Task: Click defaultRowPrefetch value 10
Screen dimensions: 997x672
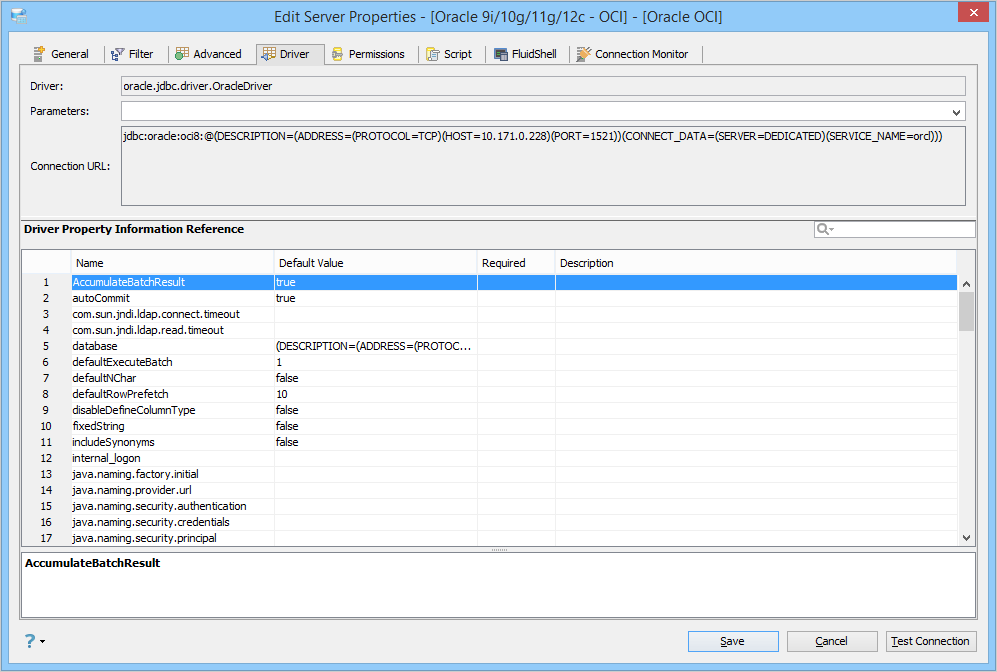Action: click(375, 394)
